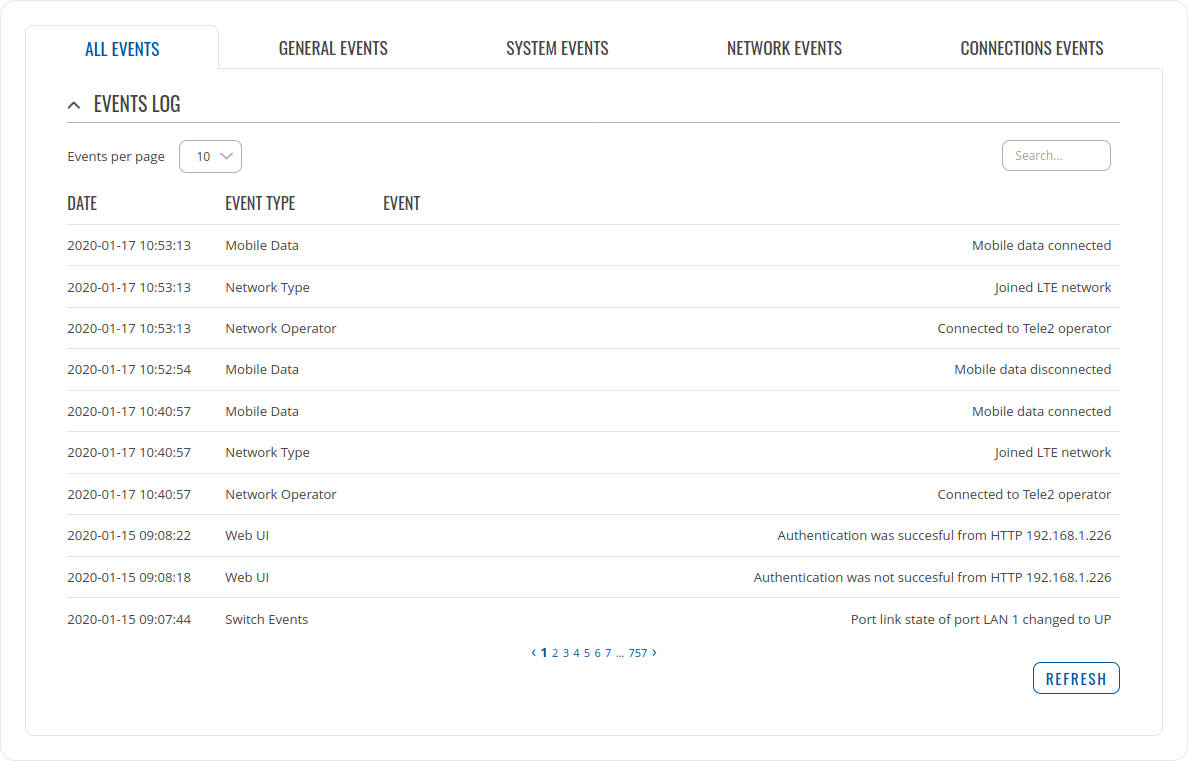
Task: Select the Switch Events LAN 1 row
Action: pyautogui.click(x=592, y=620)
